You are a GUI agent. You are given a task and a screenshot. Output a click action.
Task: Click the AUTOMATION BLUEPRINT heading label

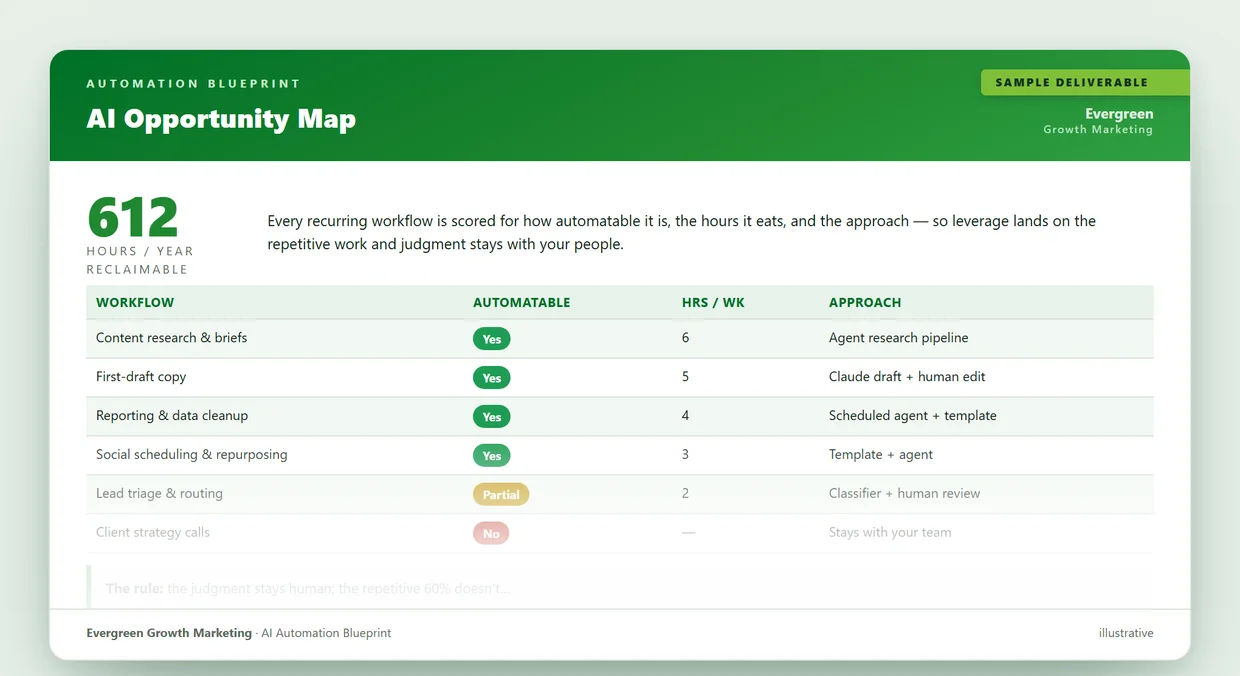(193, 84)
